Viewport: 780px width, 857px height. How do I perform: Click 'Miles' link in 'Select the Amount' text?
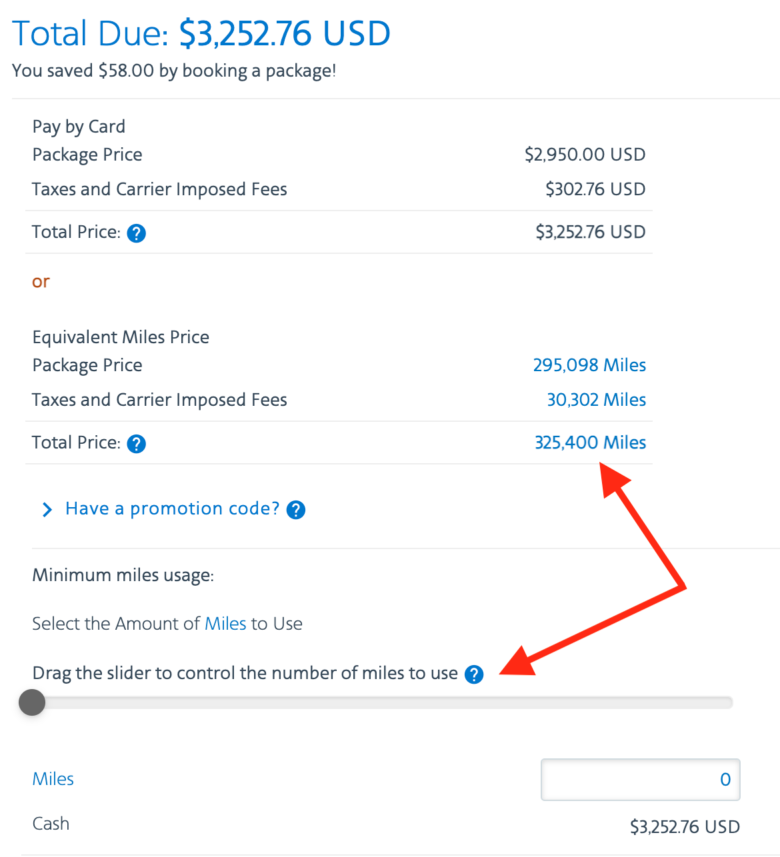[225, 624]
